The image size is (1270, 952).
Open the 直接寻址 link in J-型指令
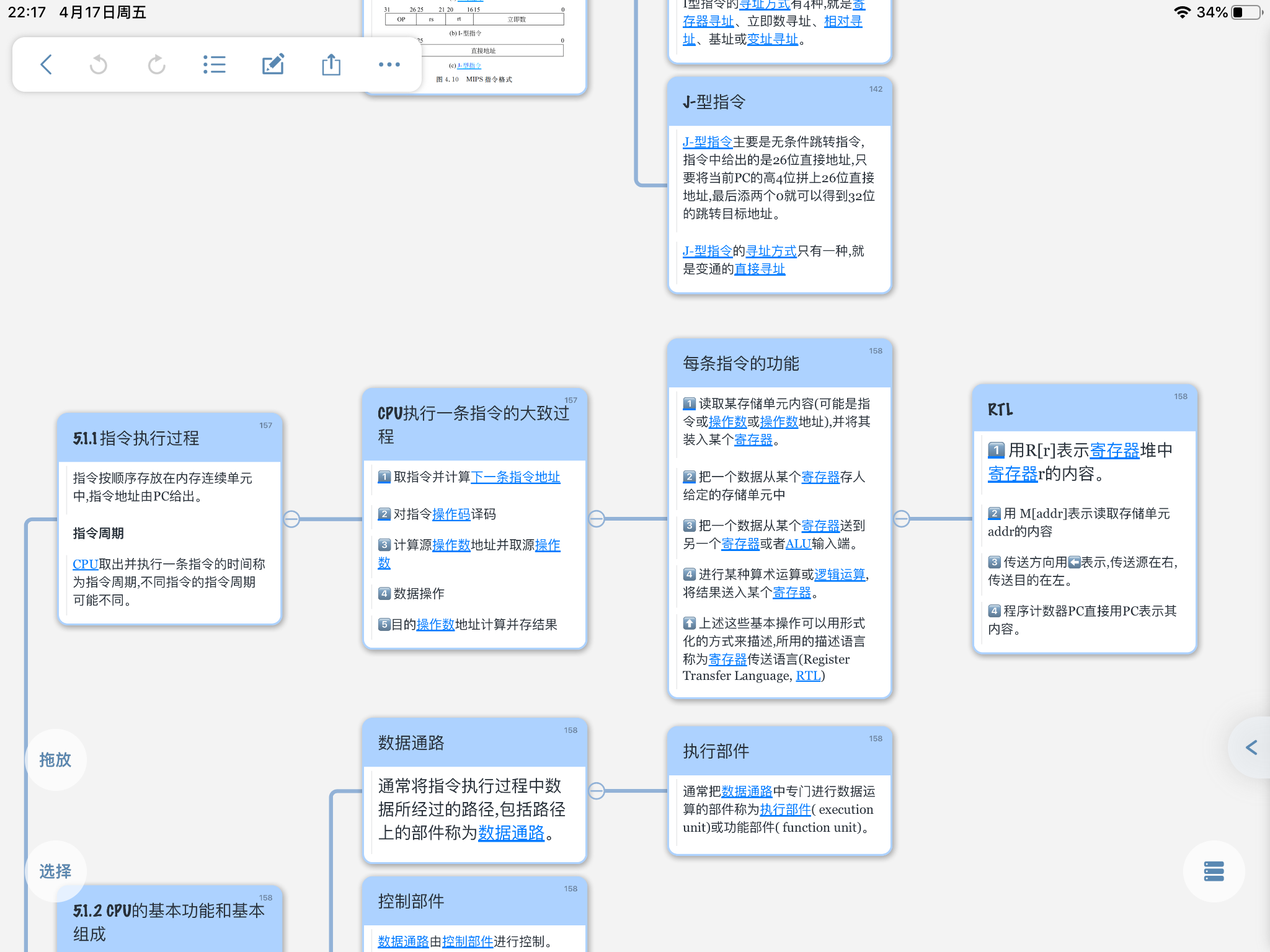point(760,269)
